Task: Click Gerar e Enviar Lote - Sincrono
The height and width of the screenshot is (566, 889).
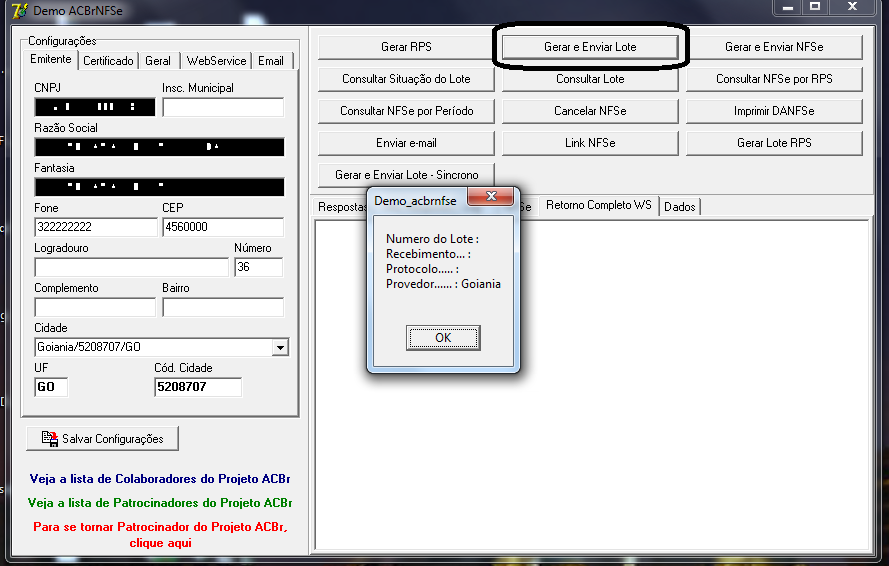Action: click(x=406, y=175)
